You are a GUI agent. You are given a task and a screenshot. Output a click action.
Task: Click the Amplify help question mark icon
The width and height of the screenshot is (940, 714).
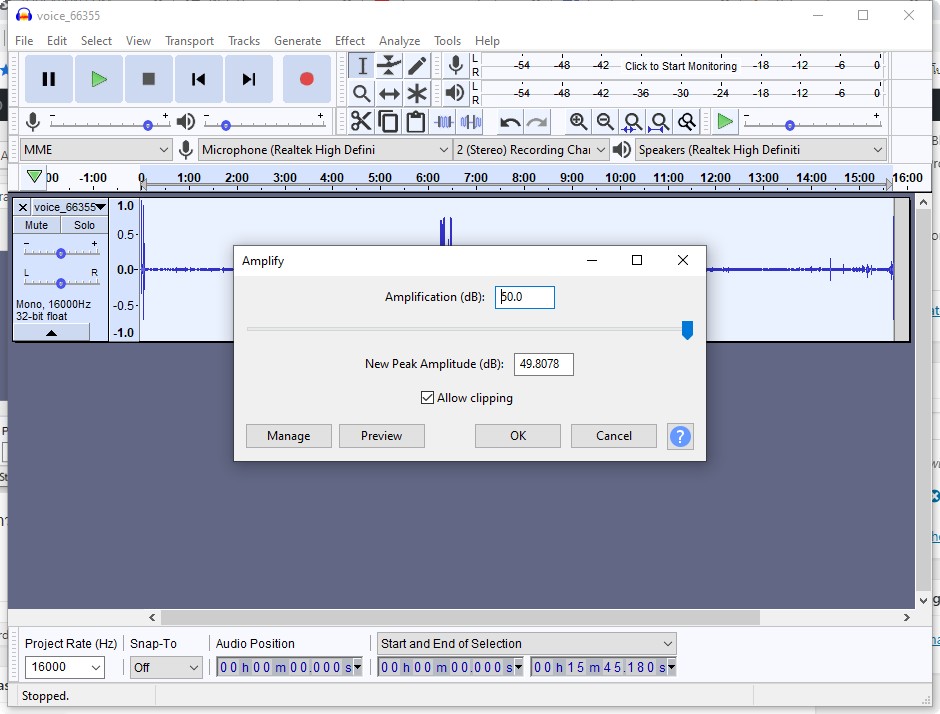tap(680, 436)
